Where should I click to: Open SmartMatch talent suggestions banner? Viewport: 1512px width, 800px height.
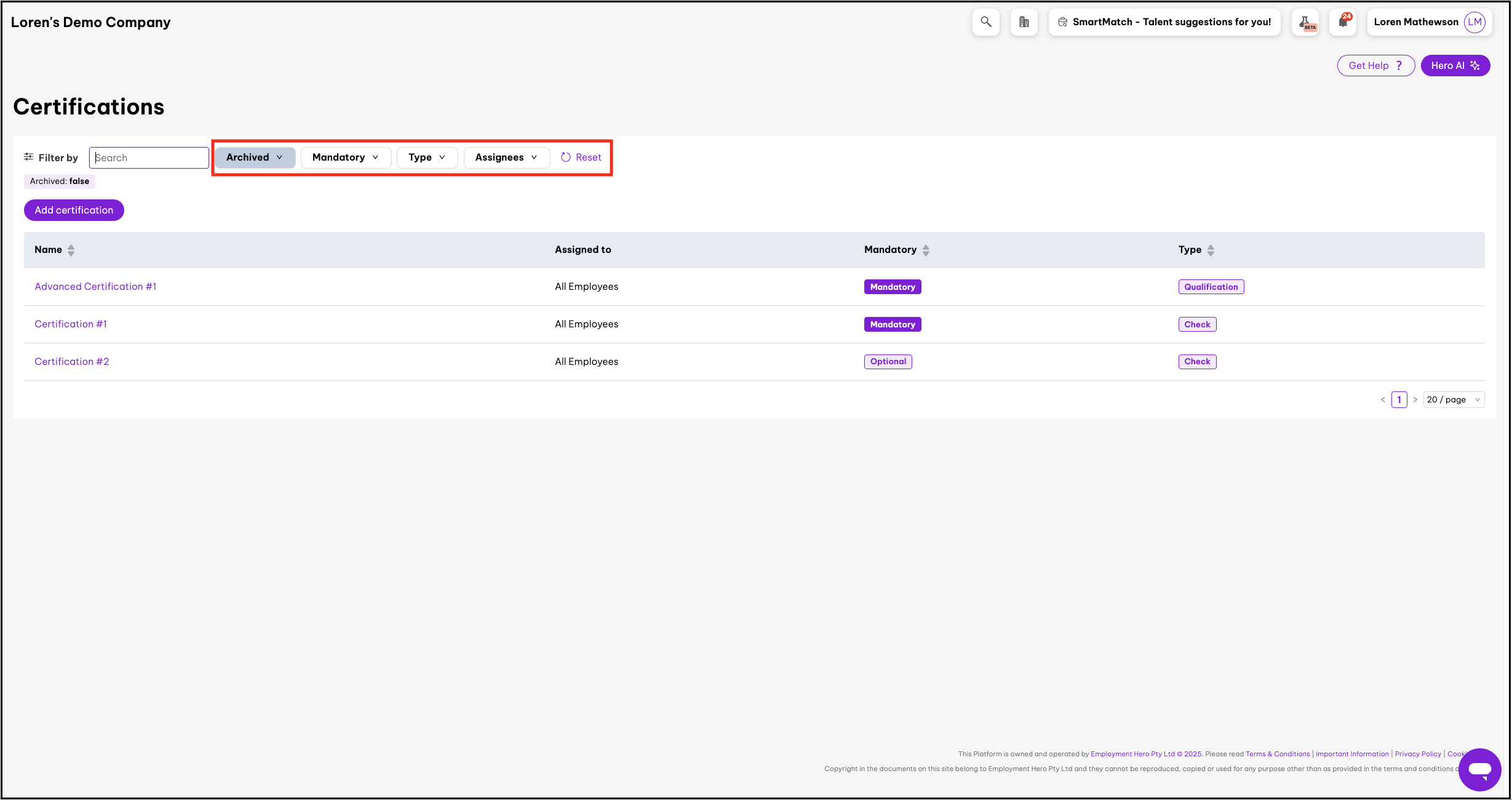1164,22
